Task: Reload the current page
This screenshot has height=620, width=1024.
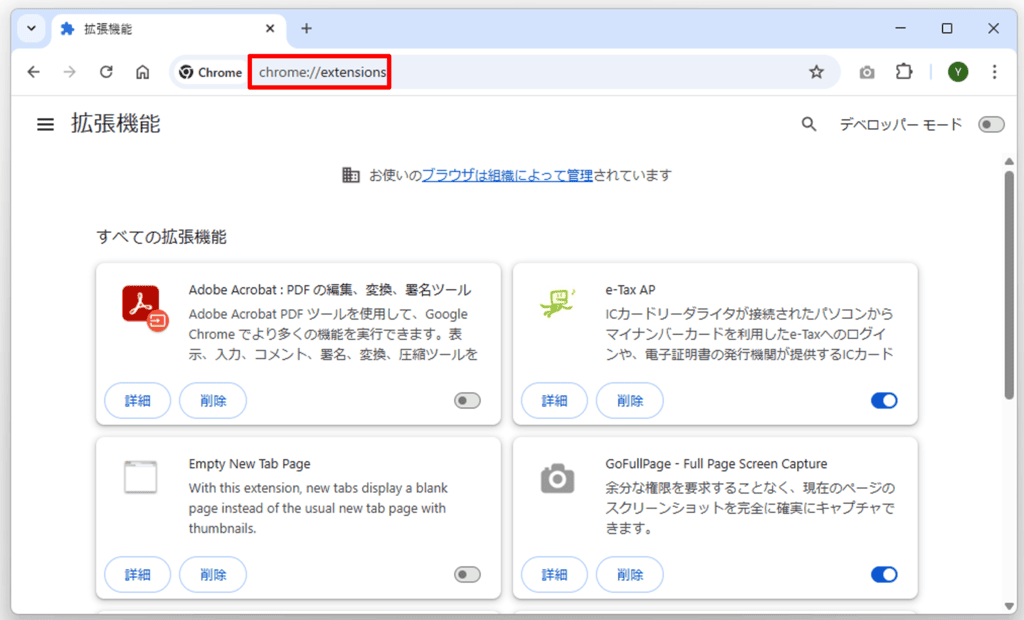Action: [x=106, y=71]
